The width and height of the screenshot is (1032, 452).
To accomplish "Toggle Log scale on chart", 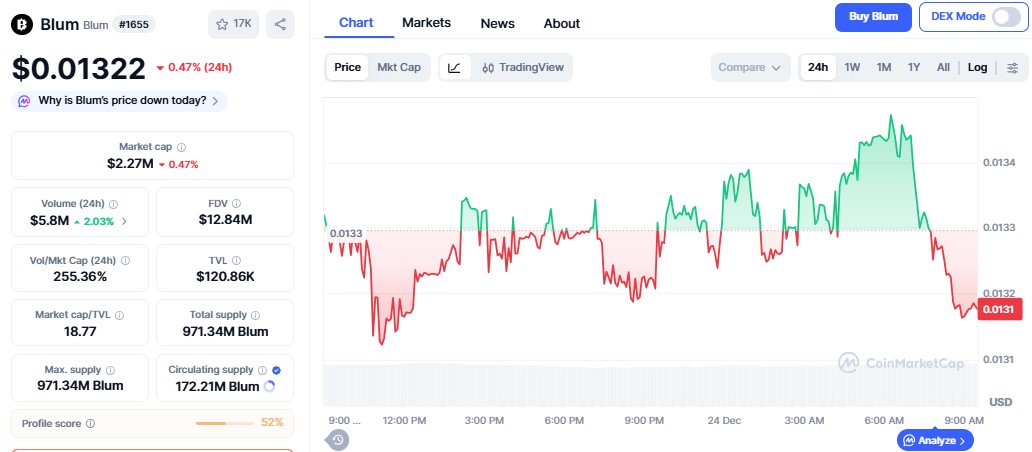I will point(977,67).
